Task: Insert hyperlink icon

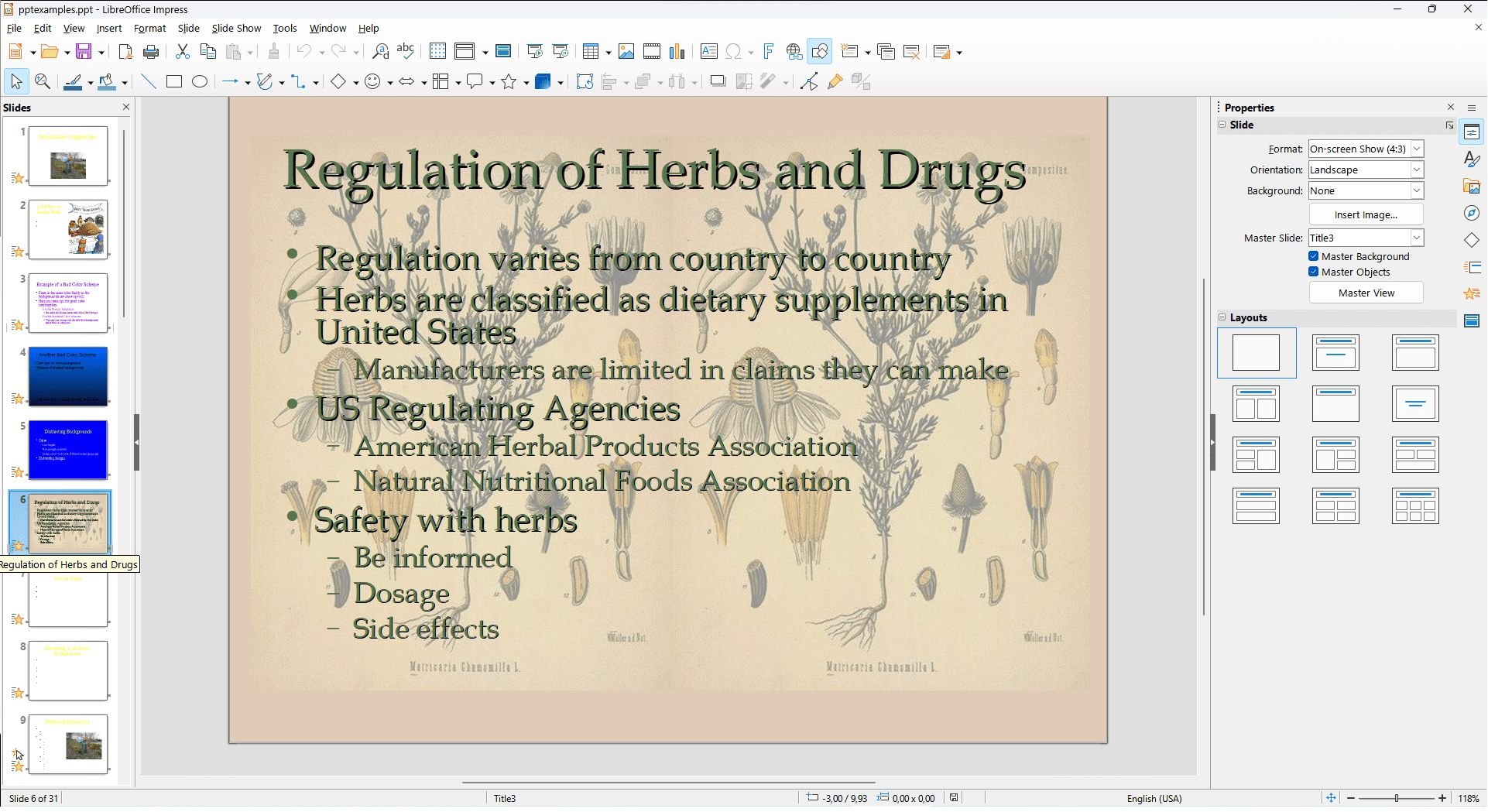Action: [x=794, y=52]
